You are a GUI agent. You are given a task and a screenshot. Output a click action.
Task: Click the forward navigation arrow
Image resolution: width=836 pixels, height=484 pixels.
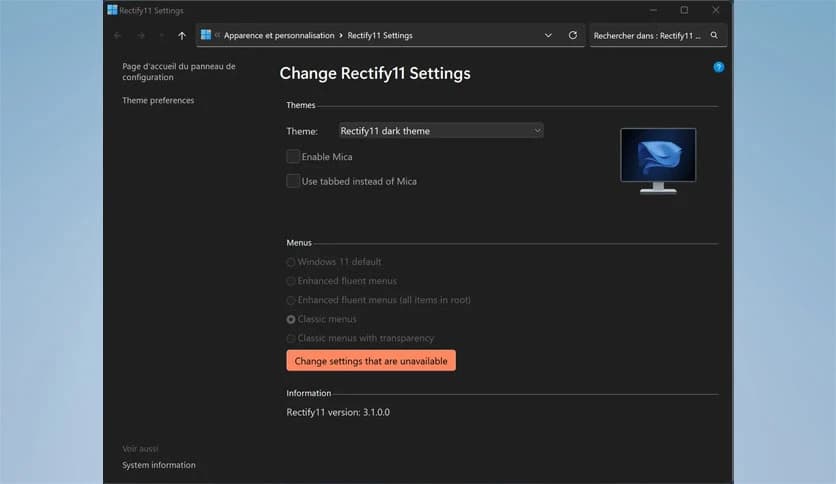click(140, 35)
